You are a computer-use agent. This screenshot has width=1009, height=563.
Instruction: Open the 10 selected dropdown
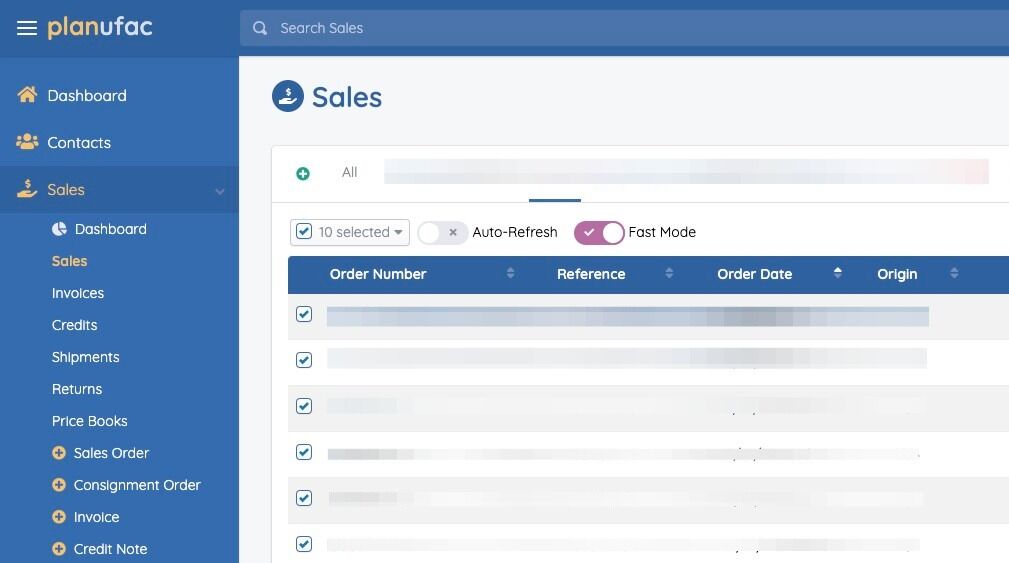tap(350, 232)
